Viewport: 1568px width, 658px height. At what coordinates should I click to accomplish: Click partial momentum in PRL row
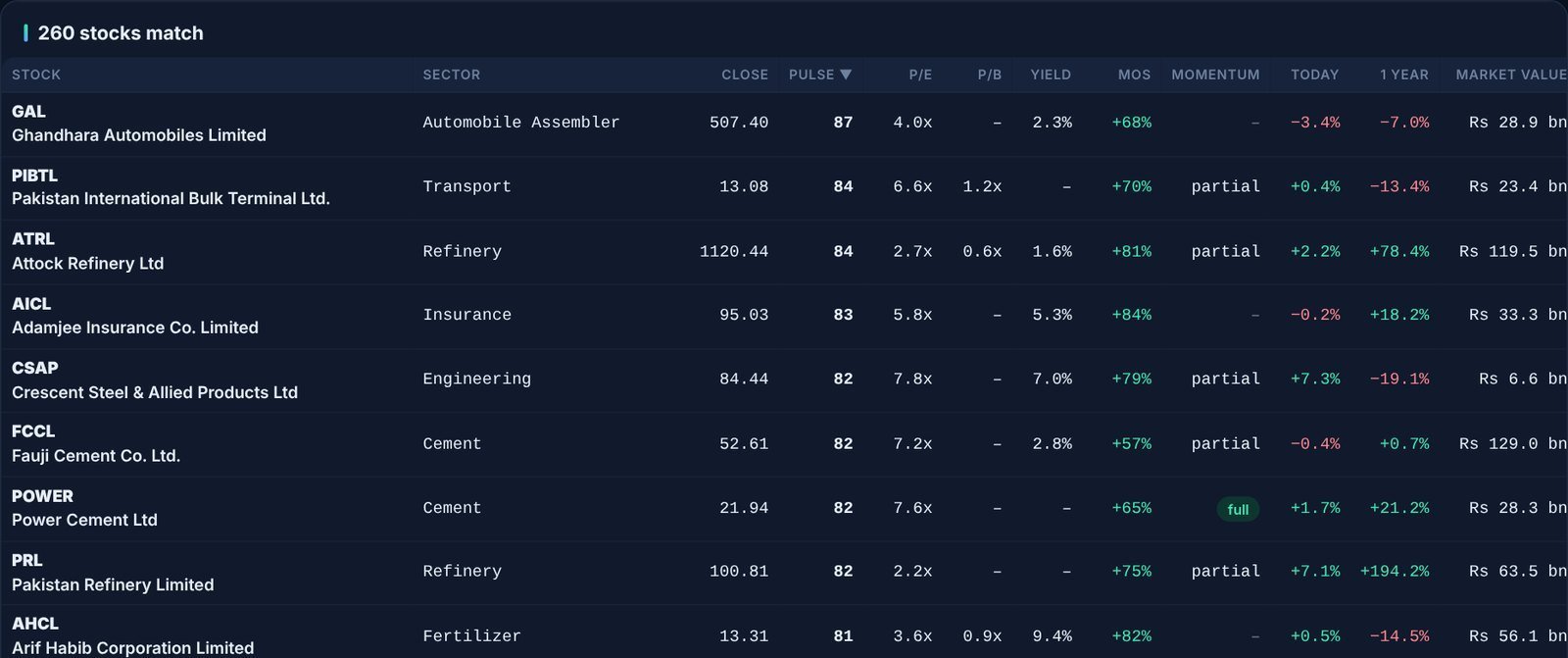[1225, 571]
